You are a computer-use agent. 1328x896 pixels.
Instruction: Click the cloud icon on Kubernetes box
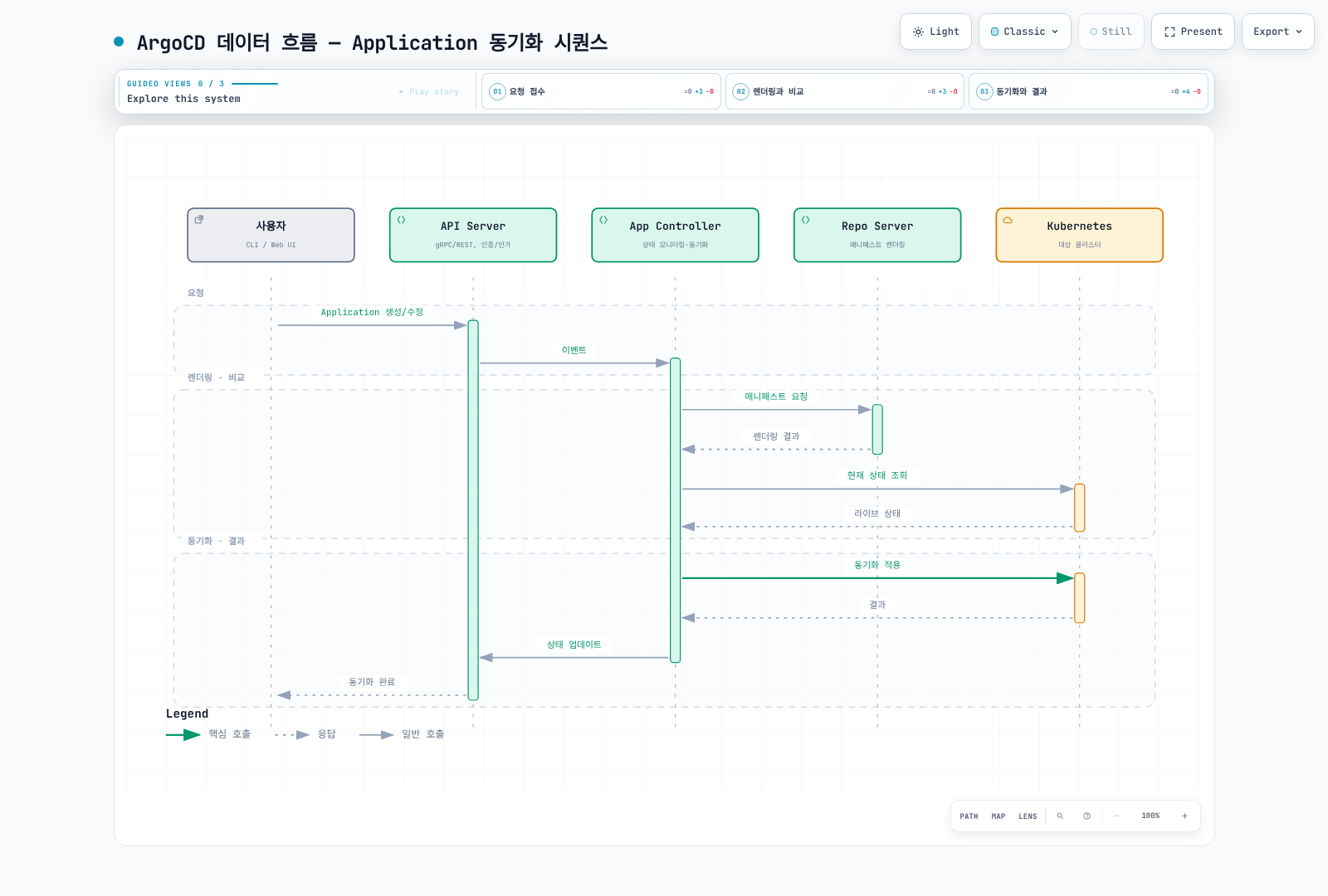pos(1008,220)
